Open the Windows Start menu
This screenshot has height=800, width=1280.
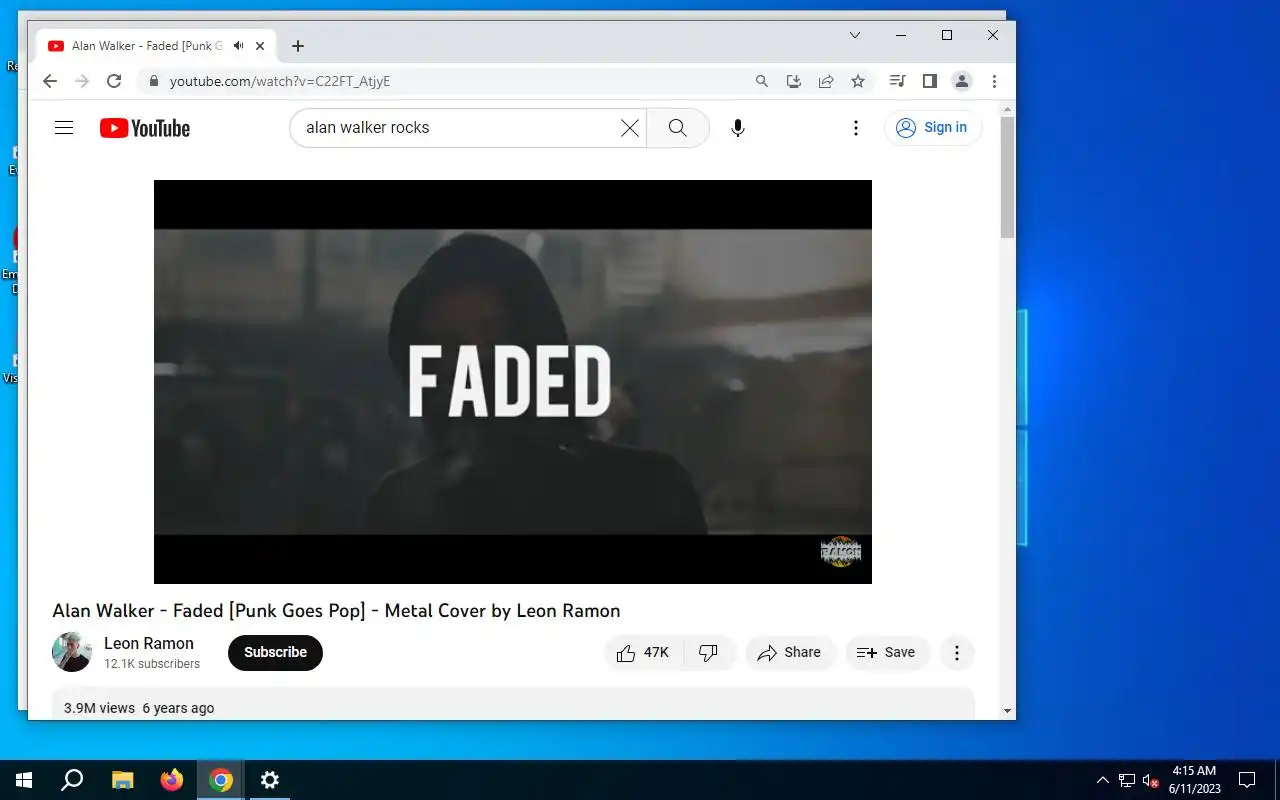[24, 780]
